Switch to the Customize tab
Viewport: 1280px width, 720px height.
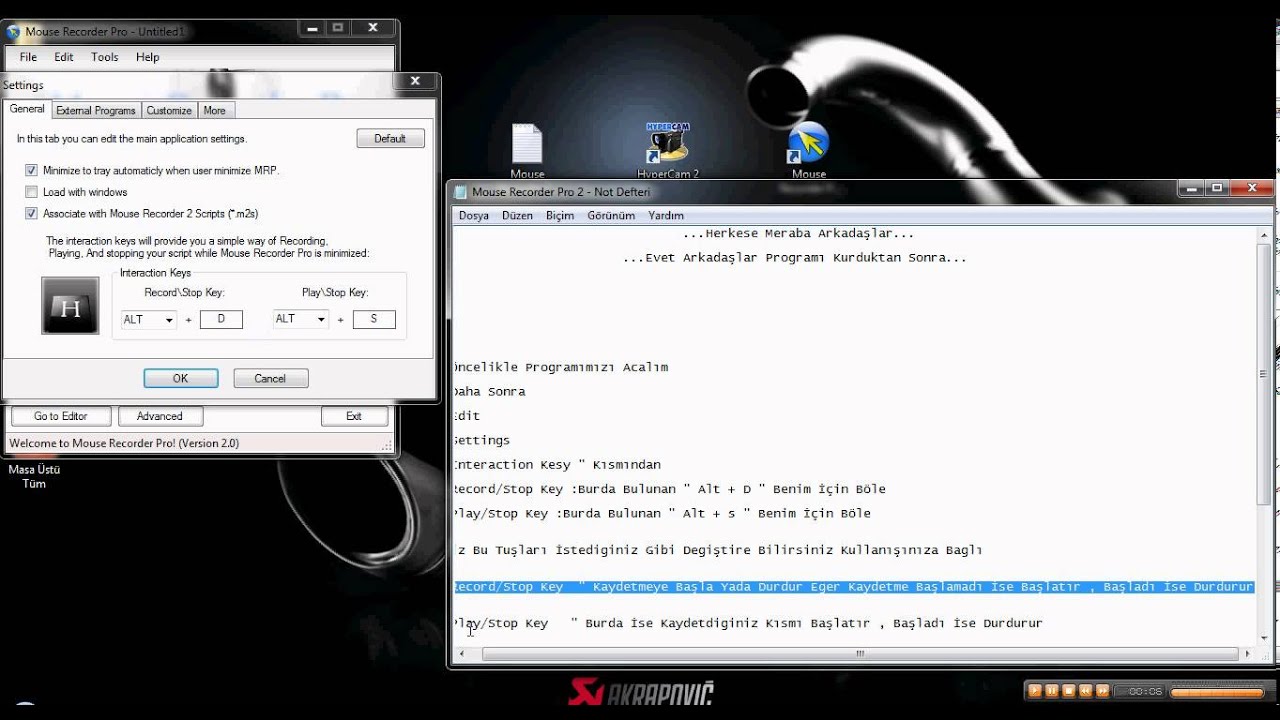(x=169, y=110)
